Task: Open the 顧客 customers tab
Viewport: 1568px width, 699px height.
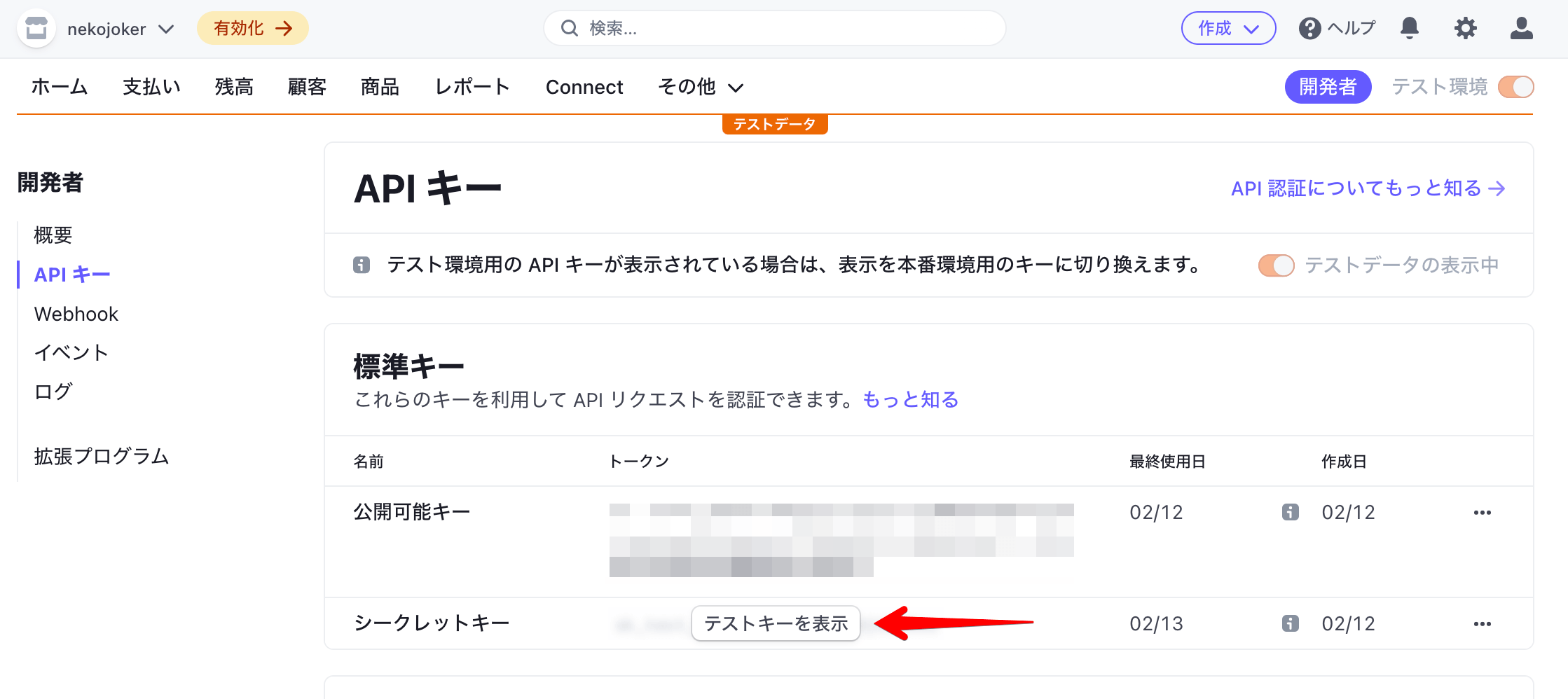Action: coord(307,87)
